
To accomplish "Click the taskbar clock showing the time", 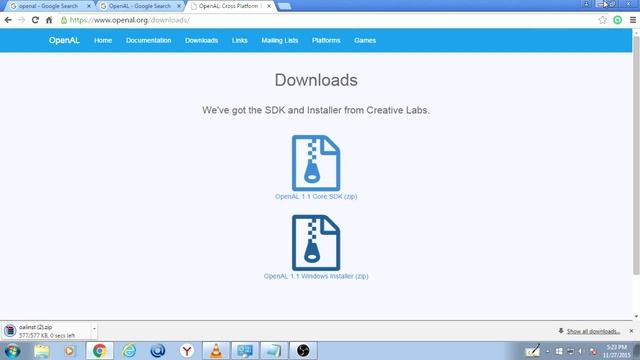I will [617, 351].
